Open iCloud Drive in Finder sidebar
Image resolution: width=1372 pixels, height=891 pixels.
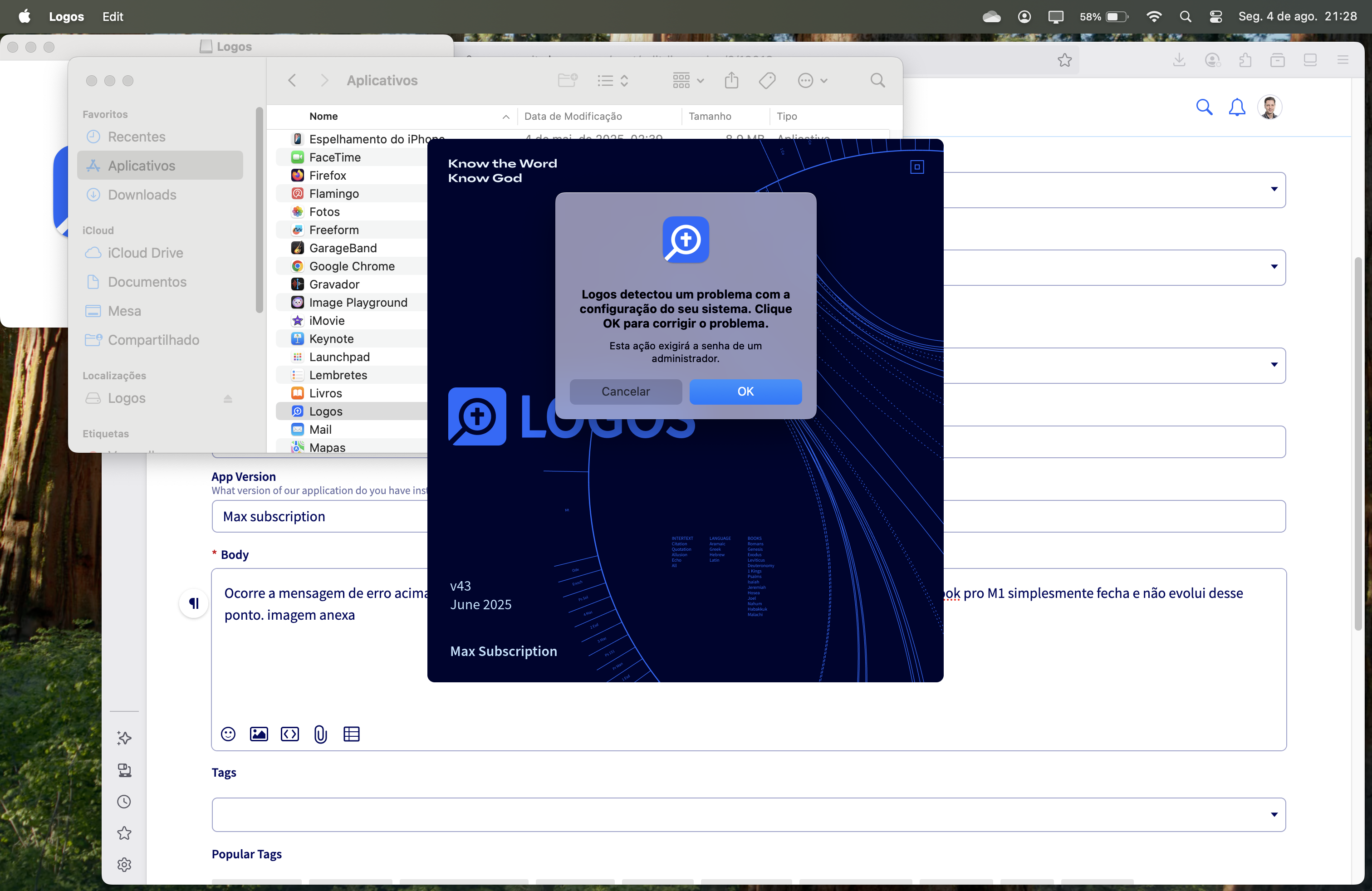[x=160, y=252]
